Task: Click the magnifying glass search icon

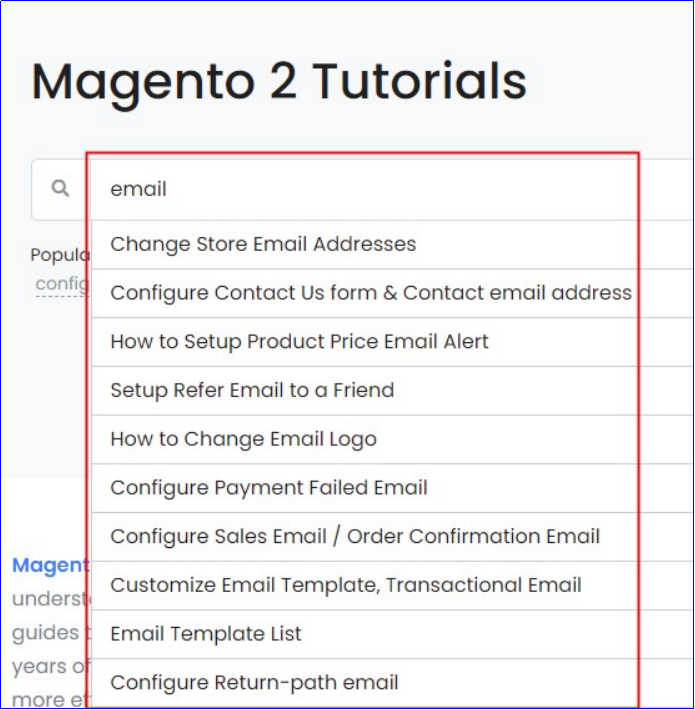Action: (x=60, y=188)
